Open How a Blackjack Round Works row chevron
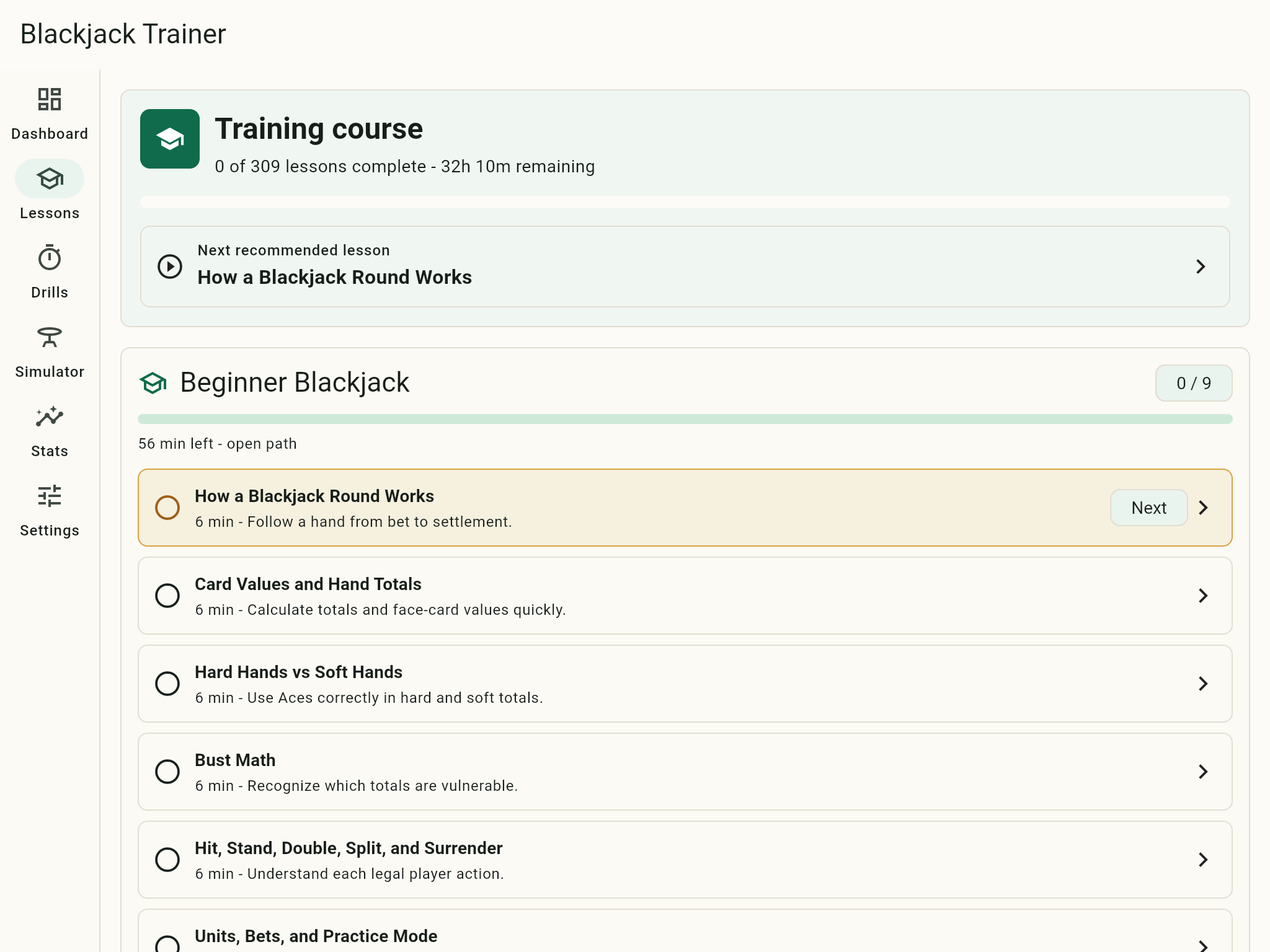The width and height of the screenshot is (1270, 952). pos(1204,508)
